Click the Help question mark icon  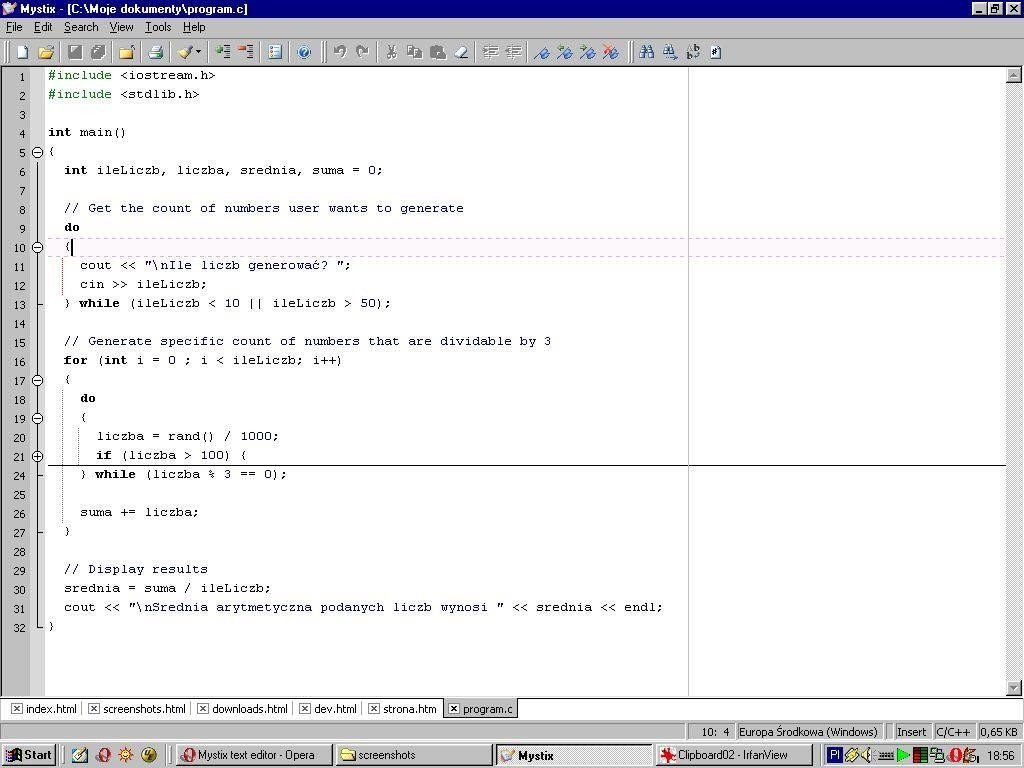(x=304, y=52)
